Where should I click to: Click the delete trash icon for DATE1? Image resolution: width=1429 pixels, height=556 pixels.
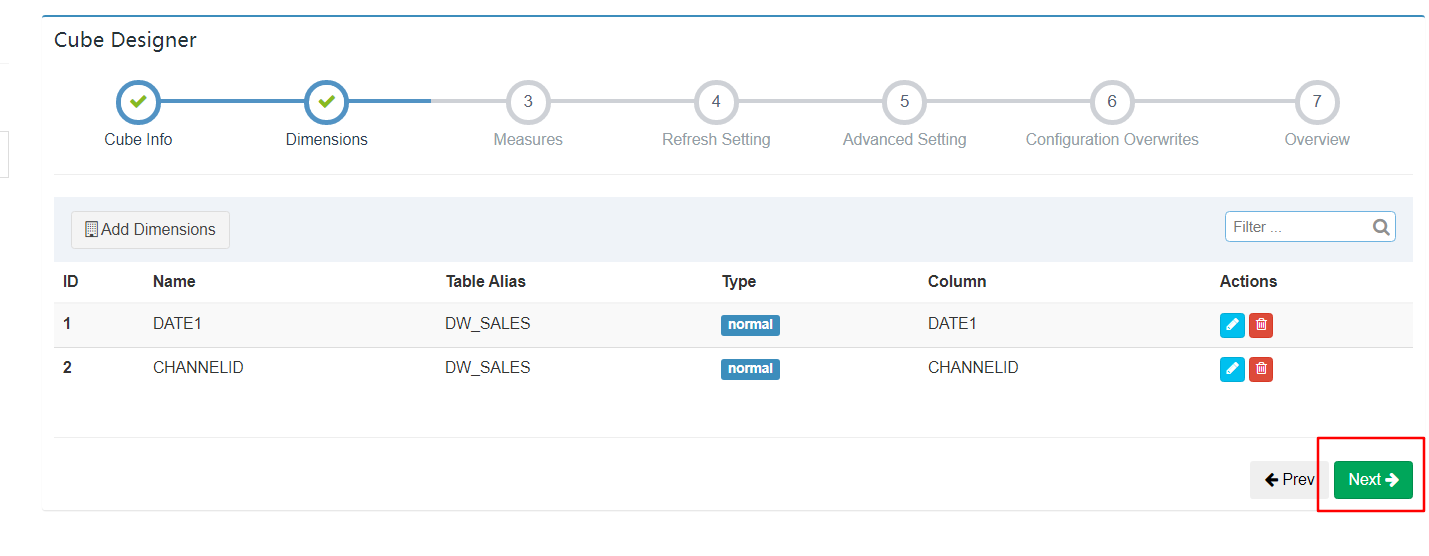coord(1261,325)
